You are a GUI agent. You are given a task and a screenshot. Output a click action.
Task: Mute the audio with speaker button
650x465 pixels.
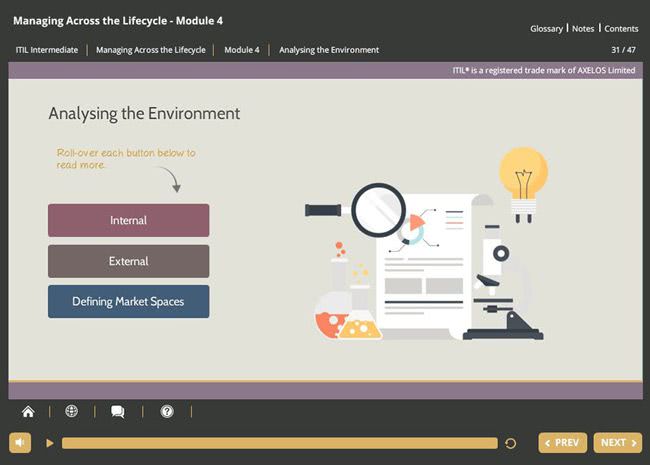[x=20, y=443]
